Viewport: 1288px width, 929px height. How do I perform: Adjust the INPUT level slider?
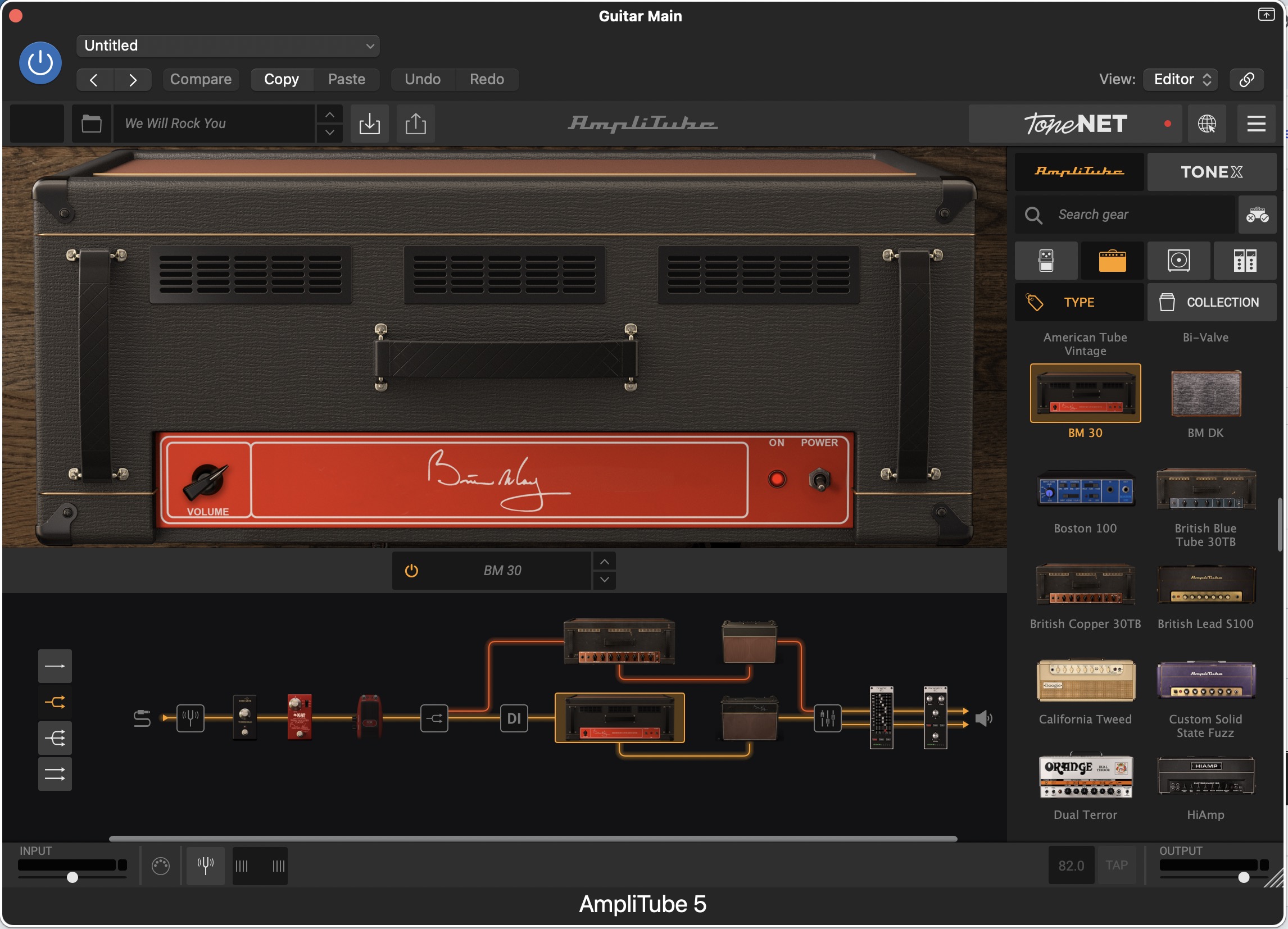[72, 877]
